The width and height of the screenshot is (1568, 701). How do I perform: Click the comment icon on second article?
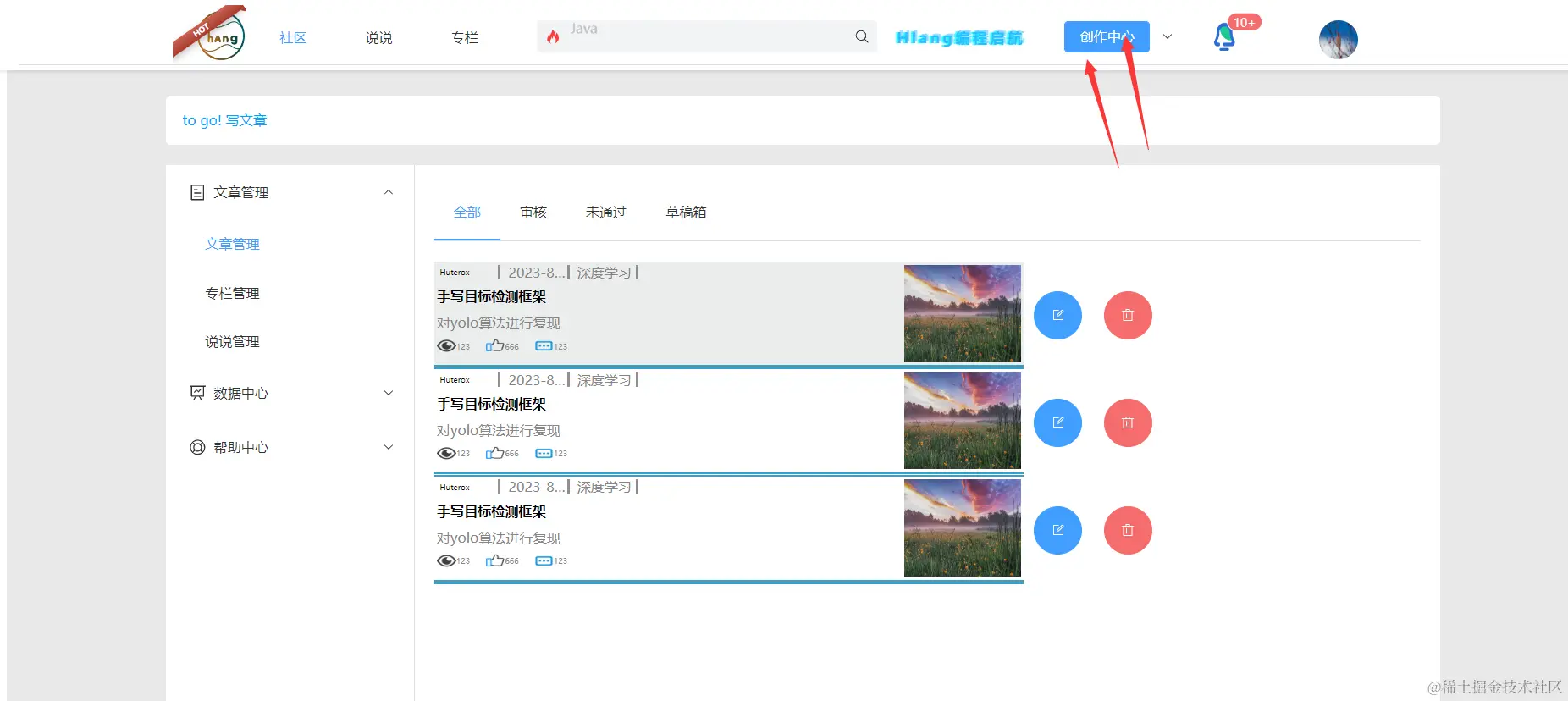click(x=544, y=453)
